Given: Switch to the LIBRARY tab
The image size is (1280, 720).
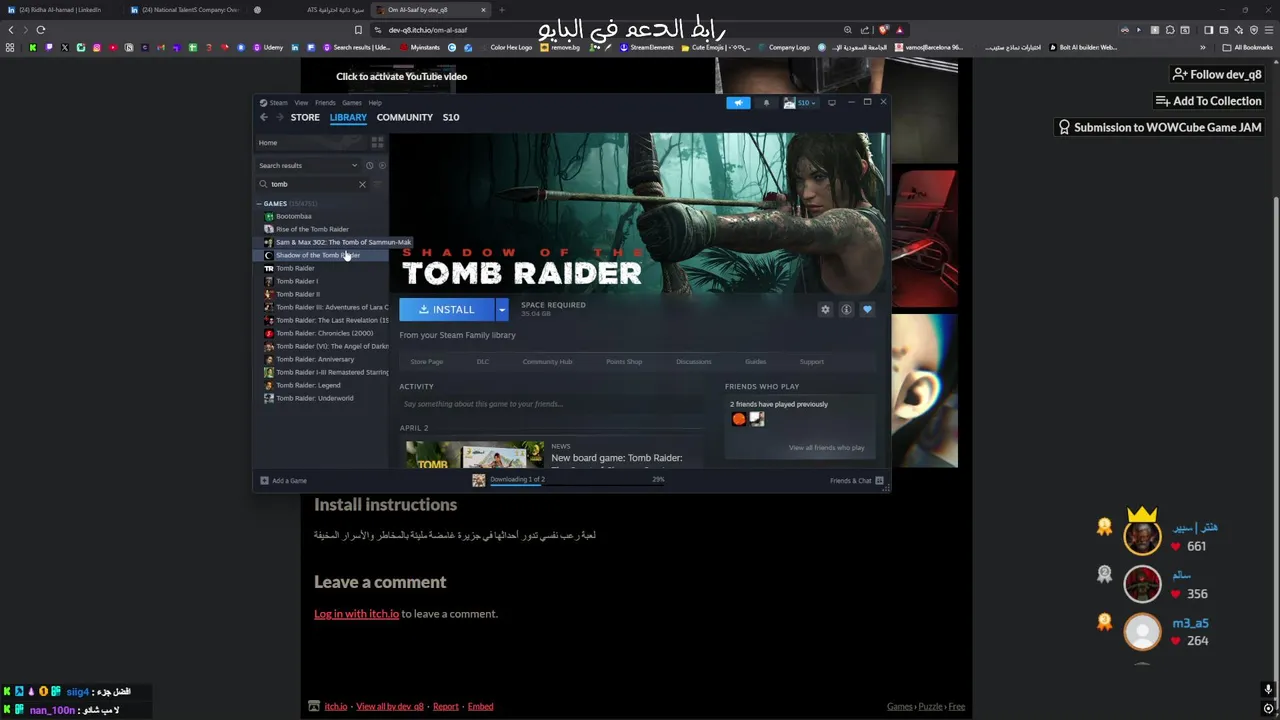Looking at the screenshot, I should click(x=348, y=117).
